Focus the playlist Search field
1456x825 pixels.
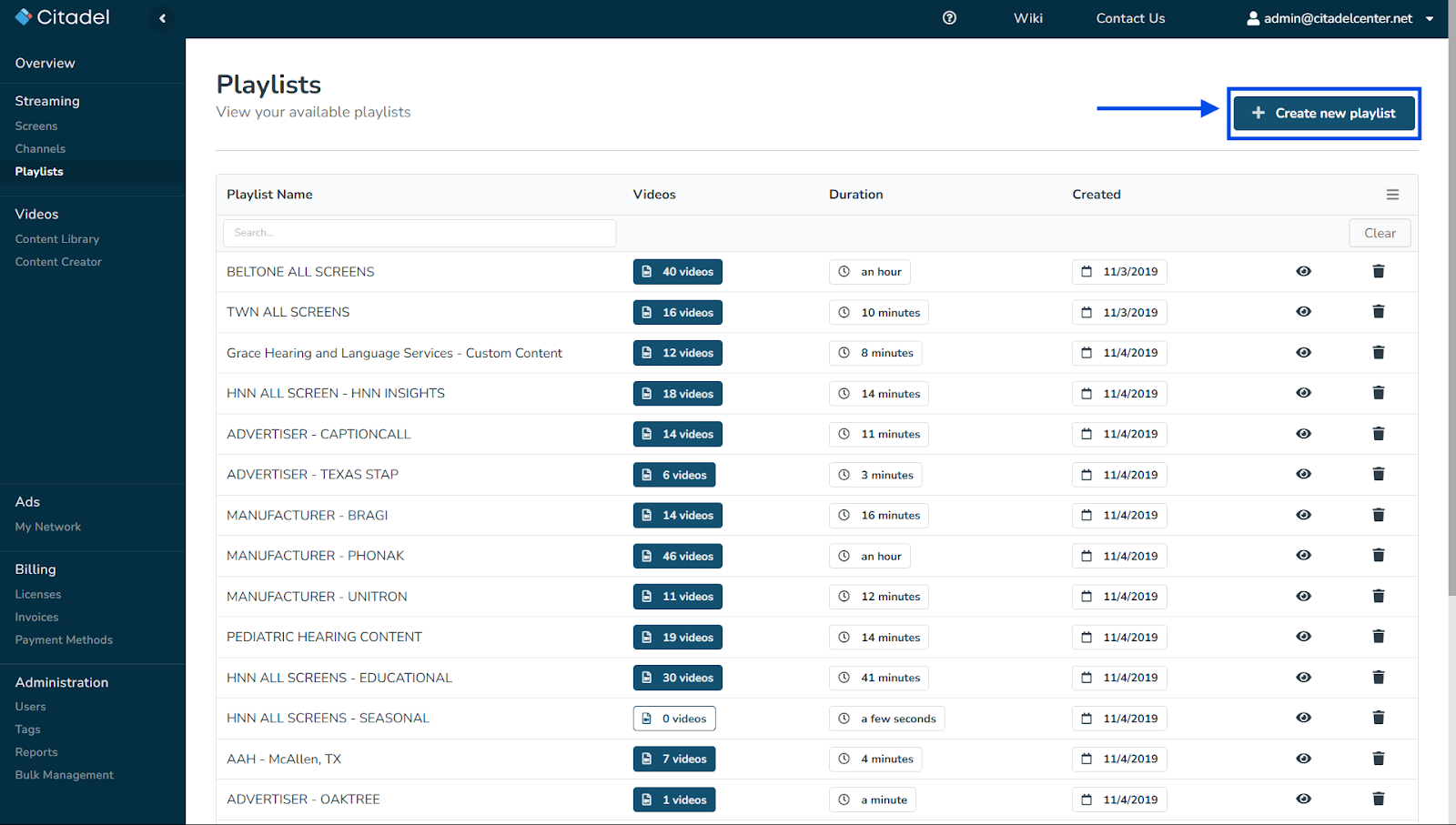pos(420,233)
